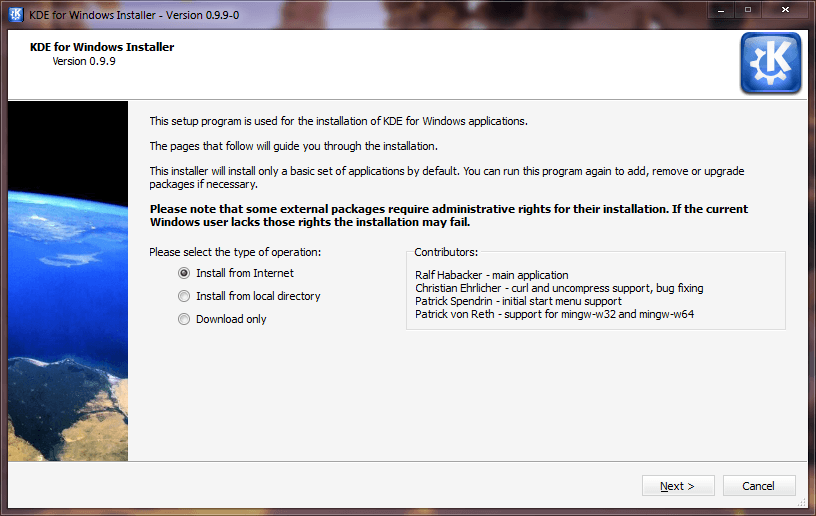
Task: Click the KDE icon in title bar
Action: [16, 15]
